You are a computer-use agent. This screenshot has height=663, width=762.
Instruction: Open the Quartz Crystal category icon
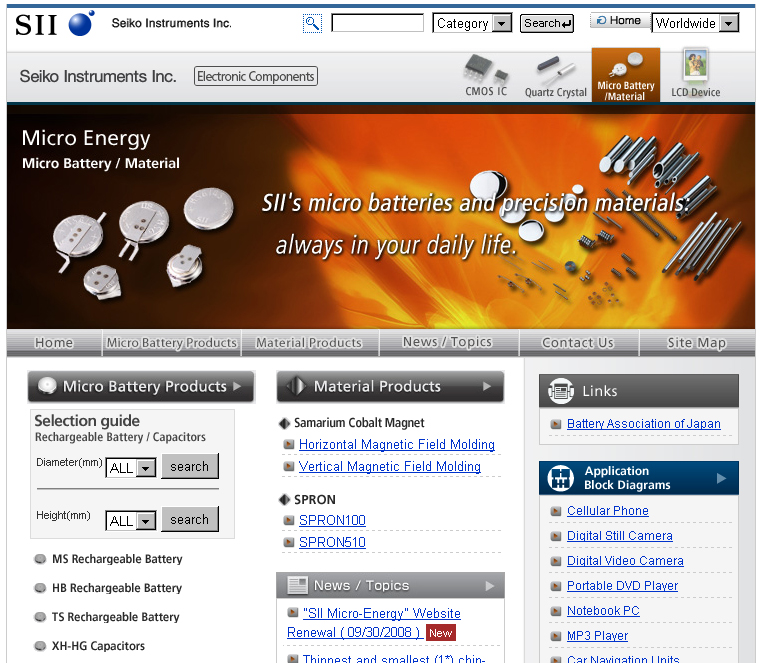click(555, 76)
